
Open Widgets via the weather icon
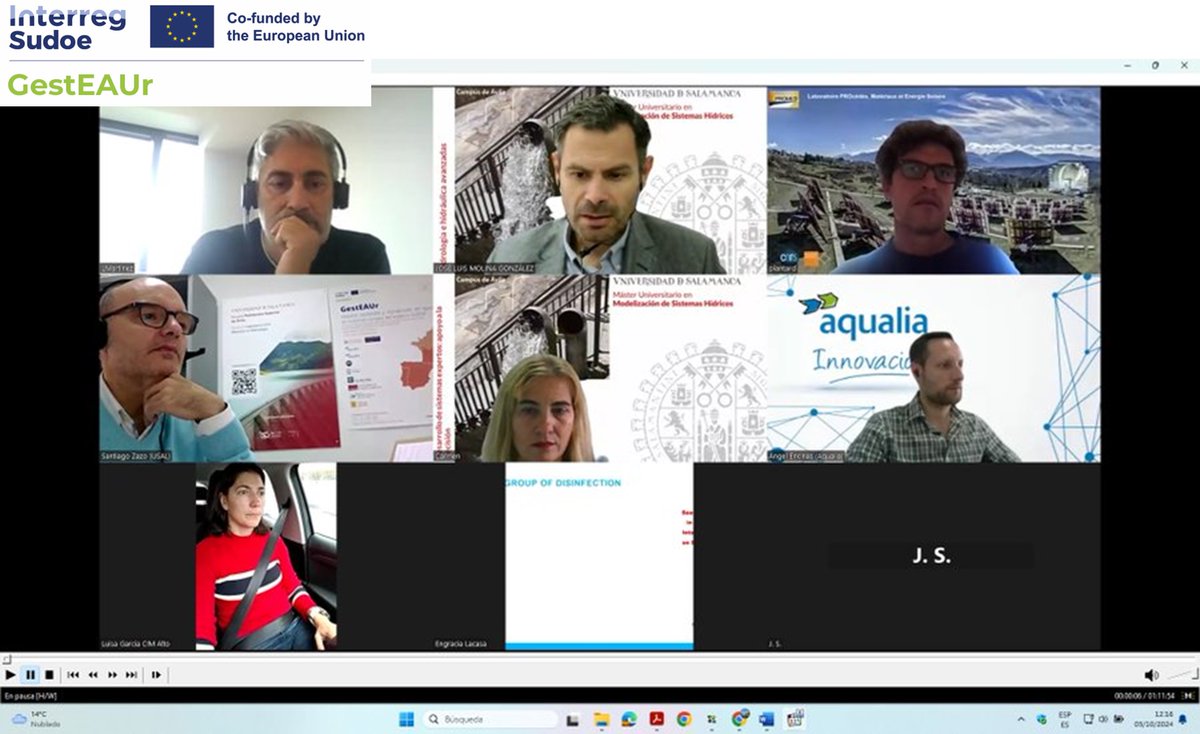tap(30, 718)
